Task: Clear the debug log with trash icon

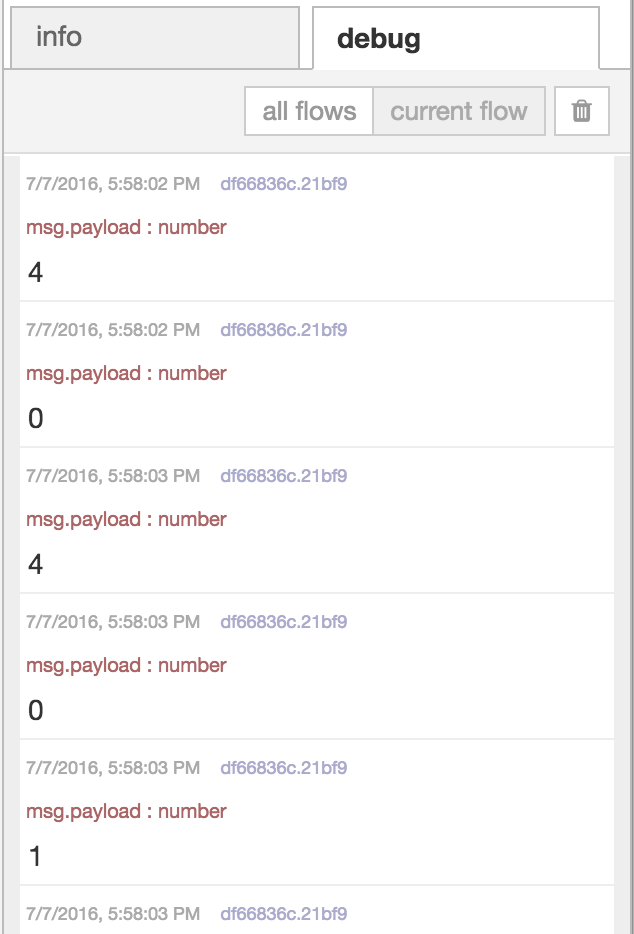Action: (x=581, y=111)
